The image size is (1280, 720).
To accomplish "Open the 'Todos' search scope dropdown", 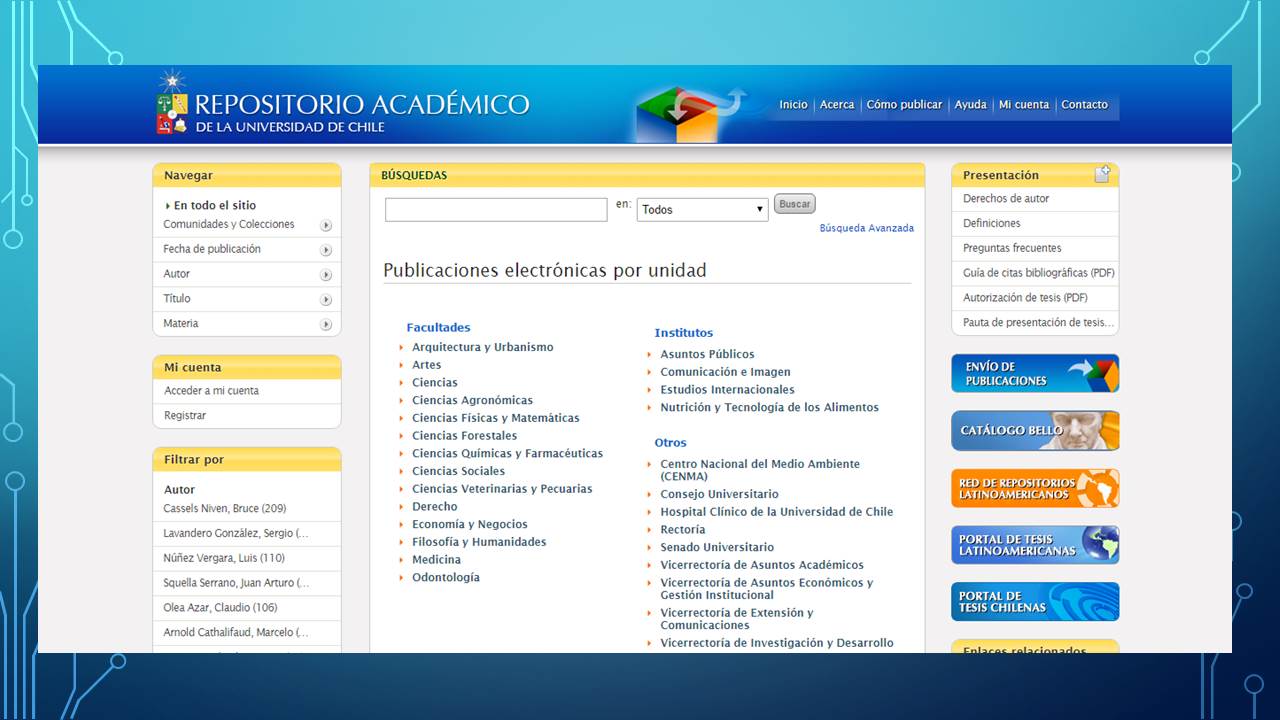I will click(x=703, y=210).
